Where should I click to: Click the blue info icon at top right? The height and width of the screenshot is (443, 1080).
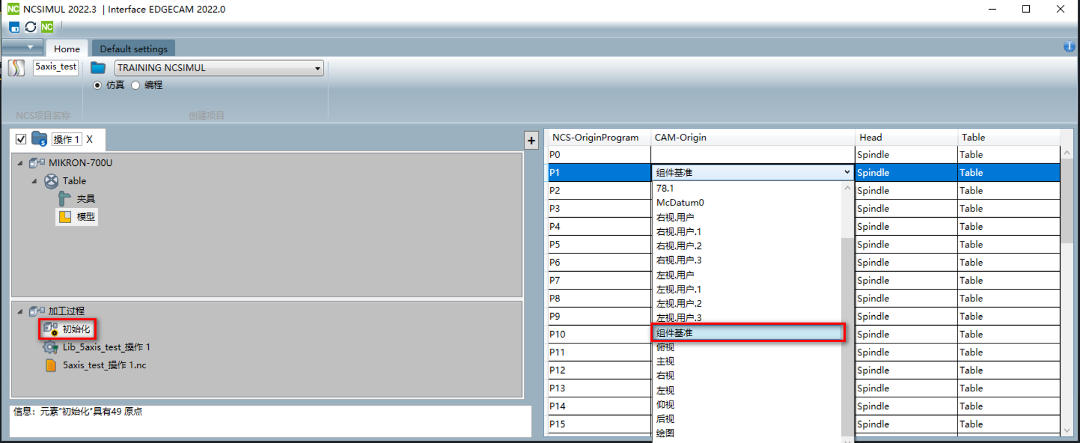(x=1069, y=46)
